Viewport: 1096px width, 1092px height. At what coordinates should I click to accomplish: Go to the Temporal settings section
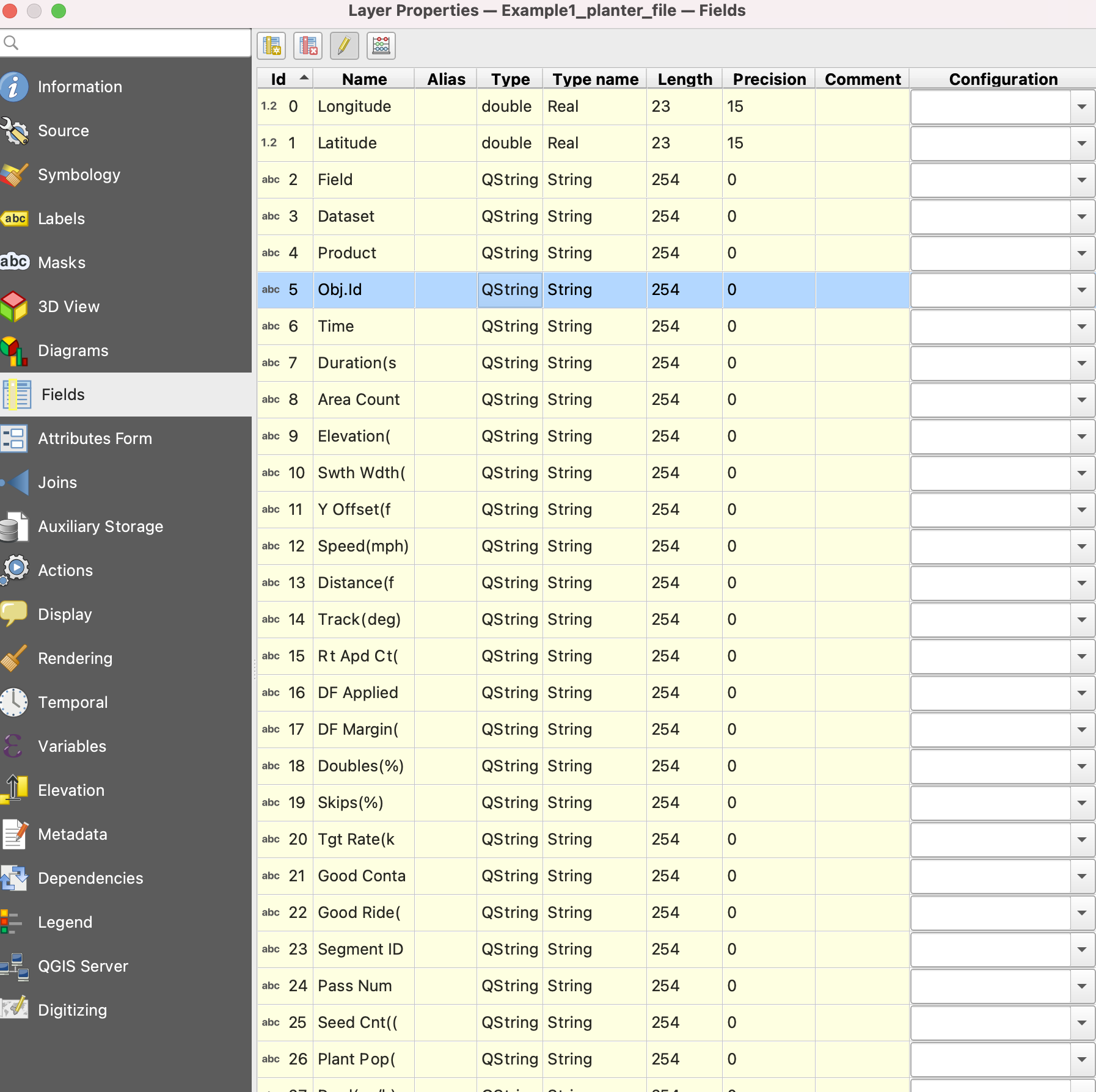pyautogui.click(x=73, y=702)
